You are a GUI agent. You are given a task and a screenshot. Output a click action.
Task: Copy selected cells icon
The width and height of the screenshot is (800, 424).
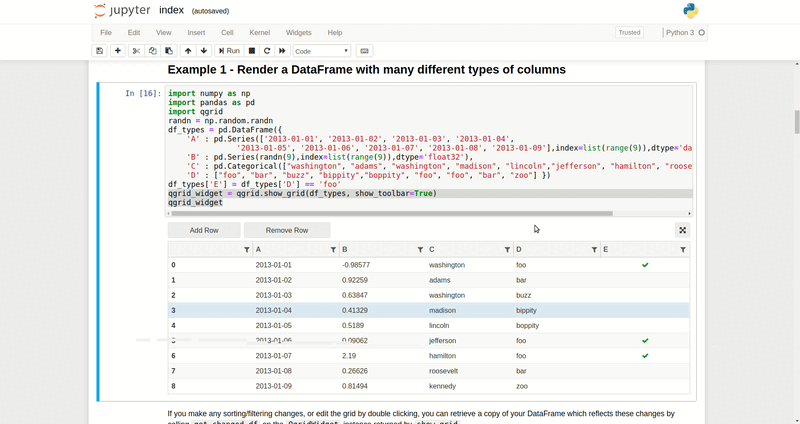coord(153,51)
